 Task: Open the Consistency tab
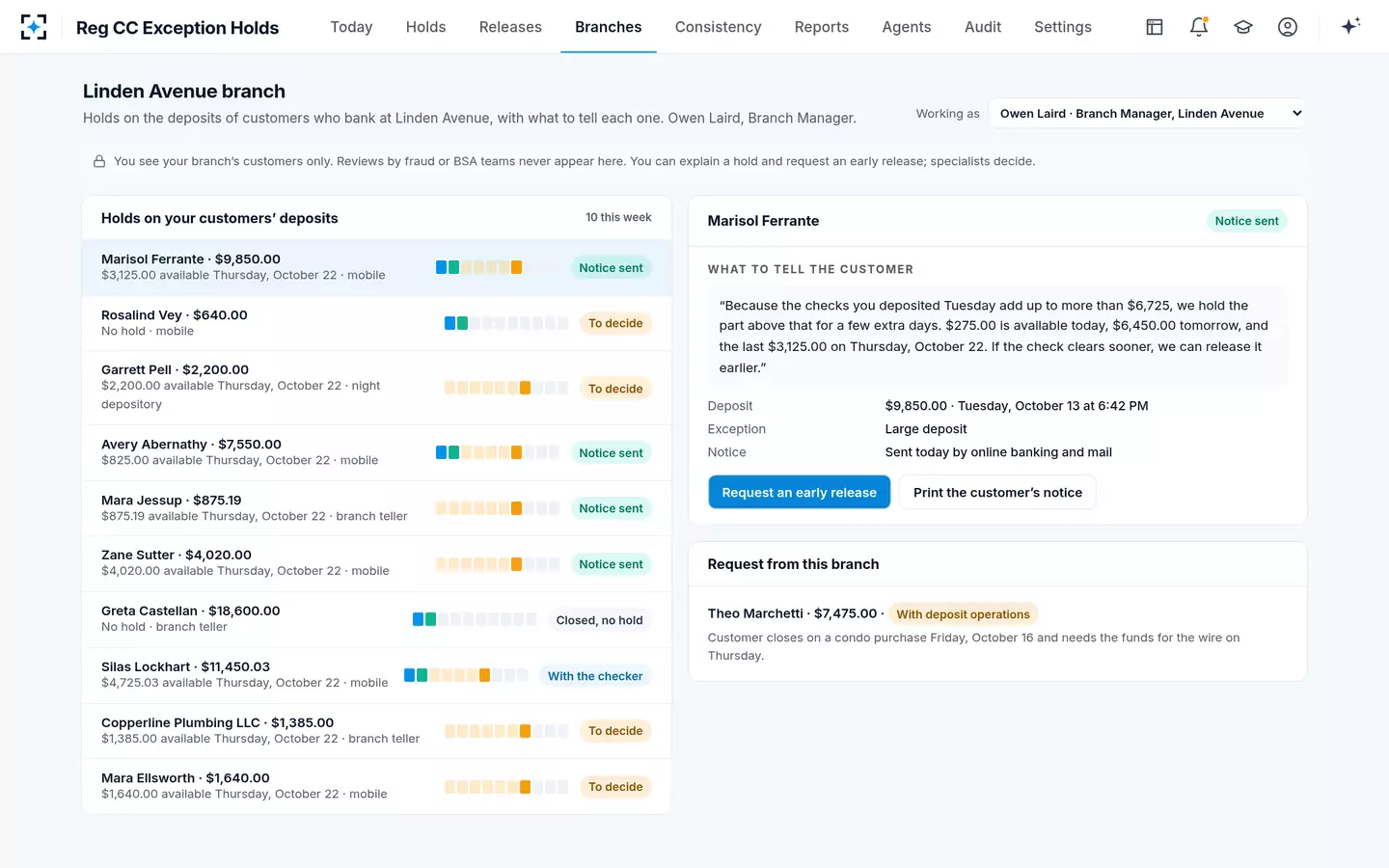[719, 27]
